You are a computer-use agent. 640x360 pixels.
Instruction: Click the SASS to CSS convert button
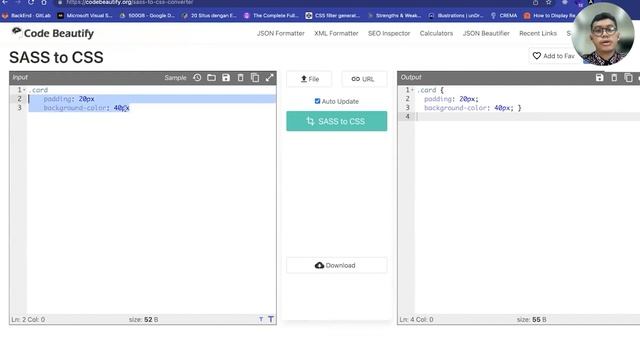click(337, 121)
